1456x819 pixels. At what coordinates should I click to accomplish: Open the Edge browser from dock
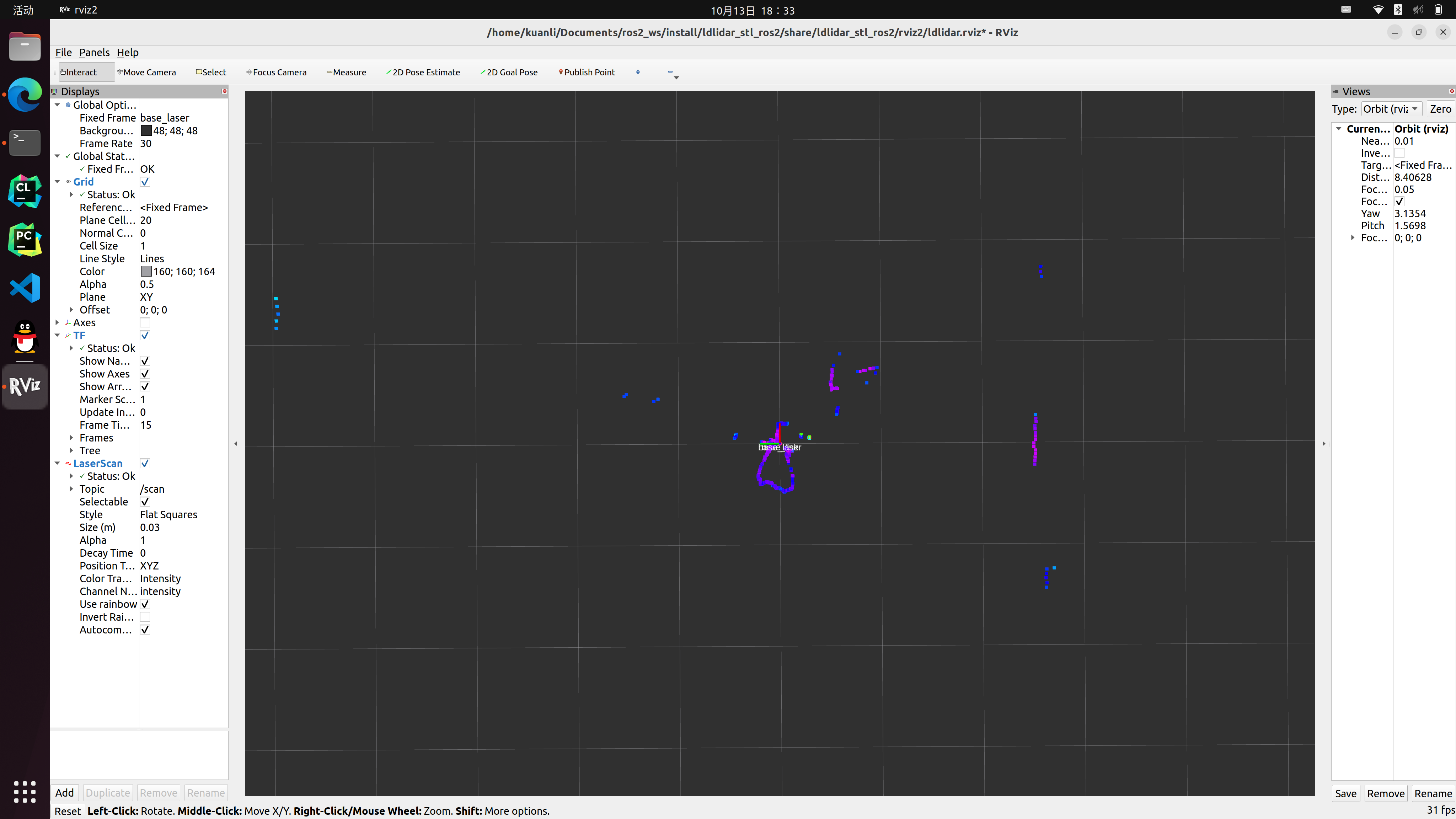[24, 95]
